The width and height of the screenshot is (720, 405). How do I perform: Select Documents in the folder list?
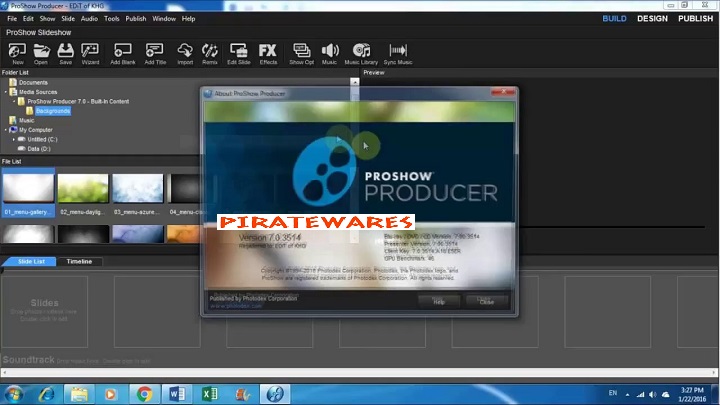coord(33,83)
